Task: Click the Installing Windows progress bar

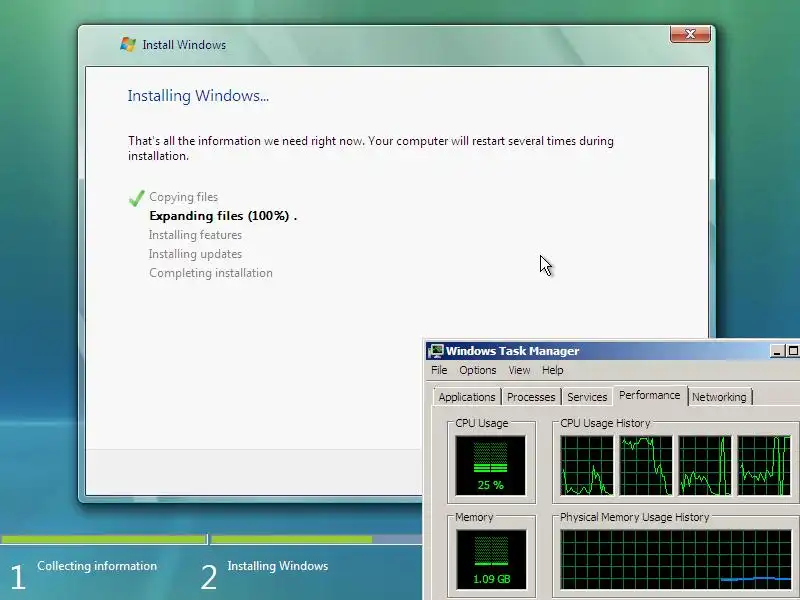Action: 316,539
